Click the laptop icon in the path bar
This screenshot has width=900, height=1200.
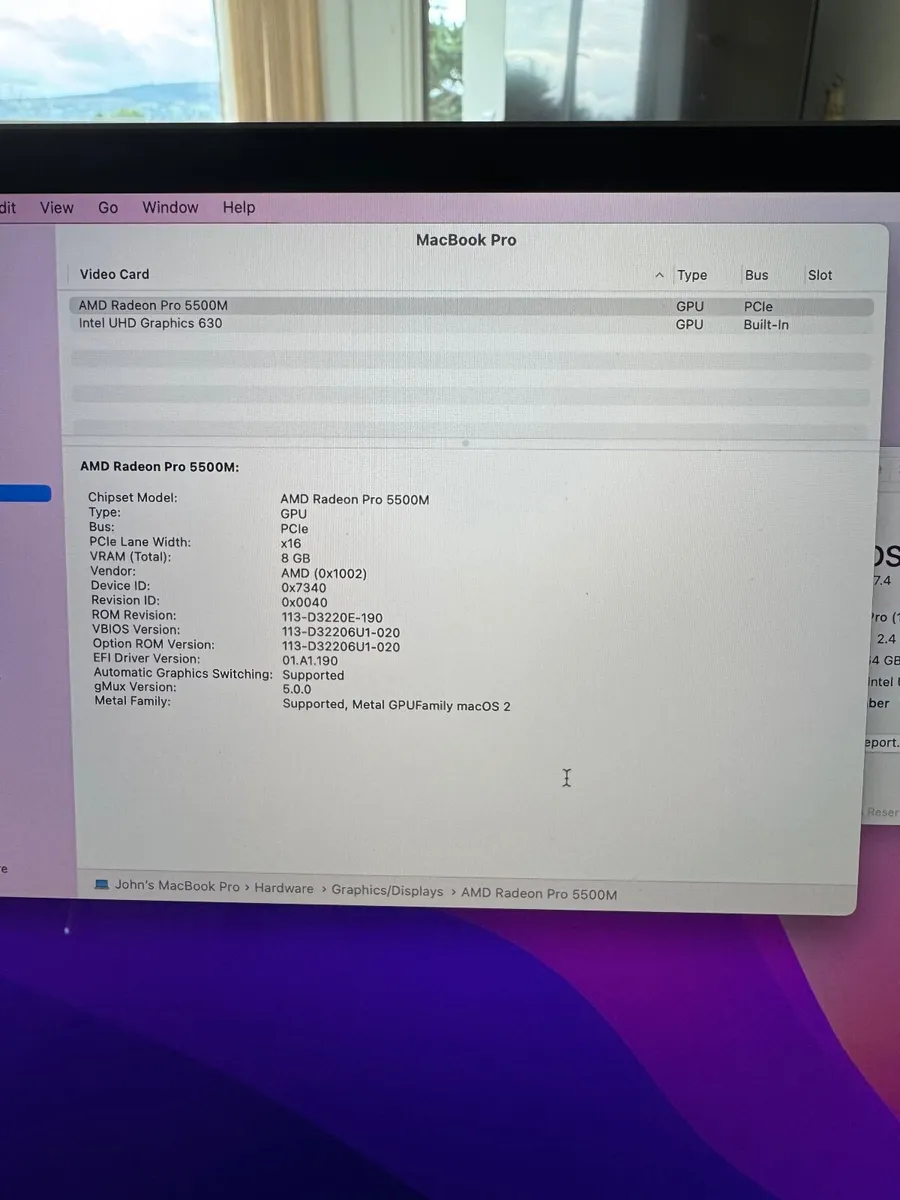[102, 885]
